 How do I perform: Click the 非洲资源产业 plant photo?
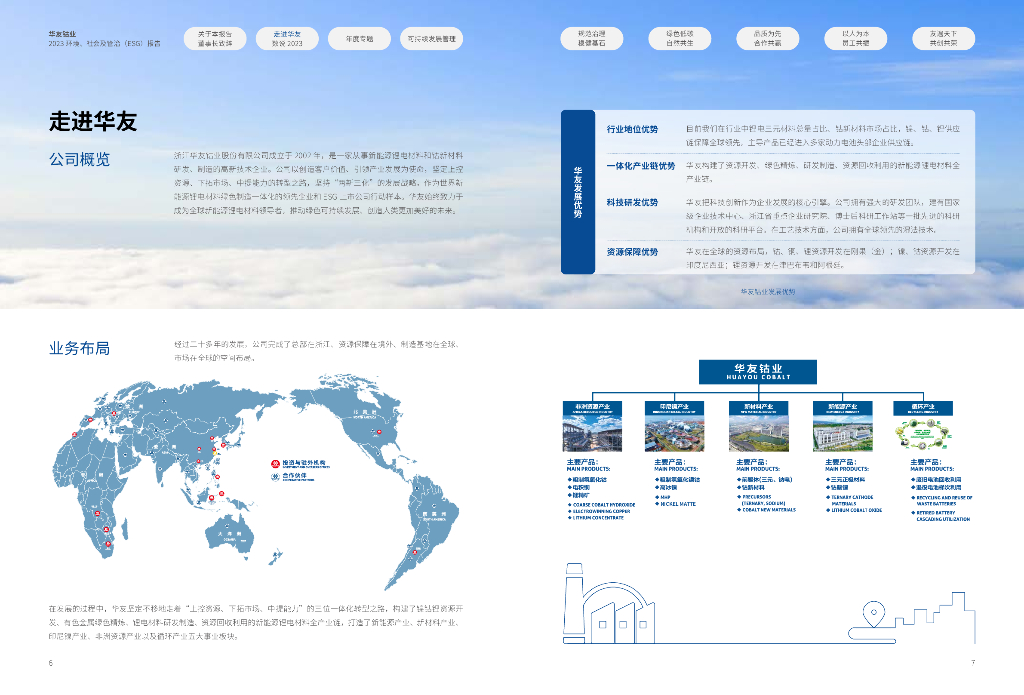592,433
